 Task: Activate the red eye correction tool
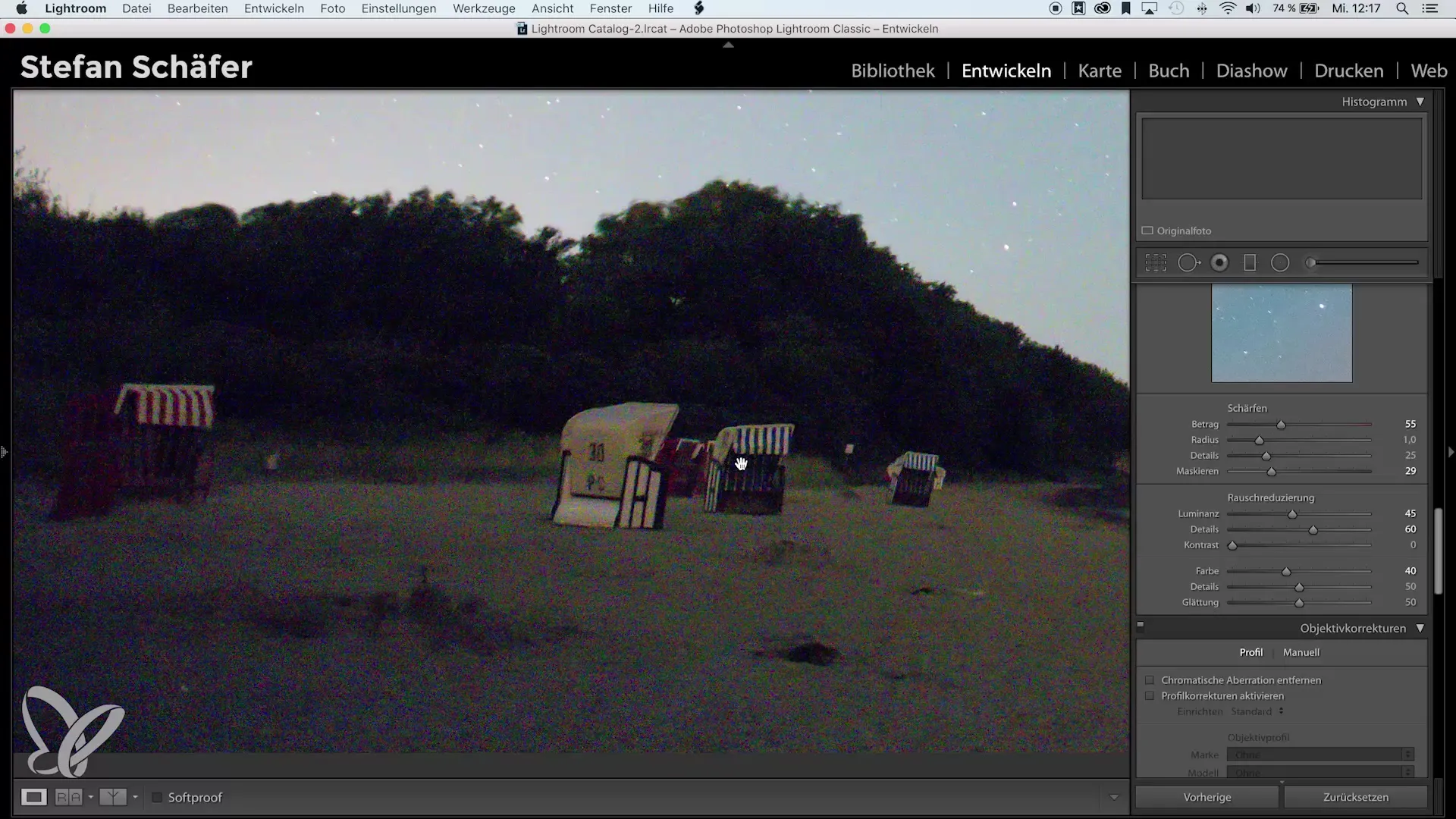1219,263
